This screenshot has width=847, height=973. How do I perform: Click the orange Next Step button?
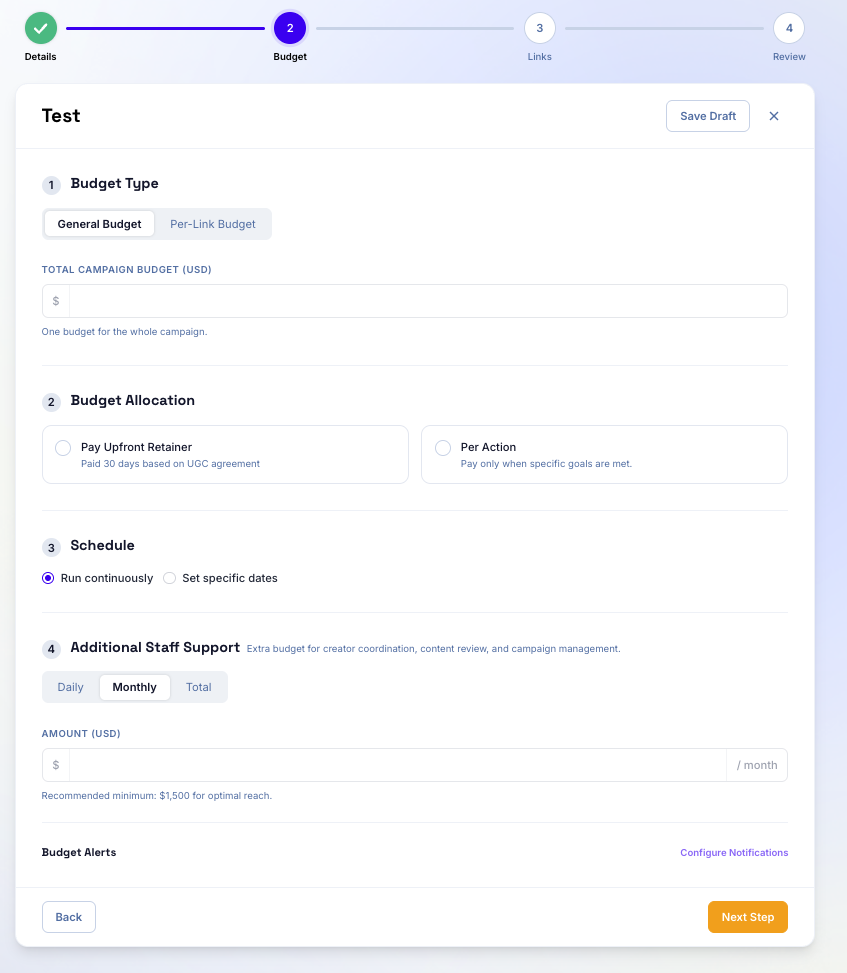(x=748, y=917)
